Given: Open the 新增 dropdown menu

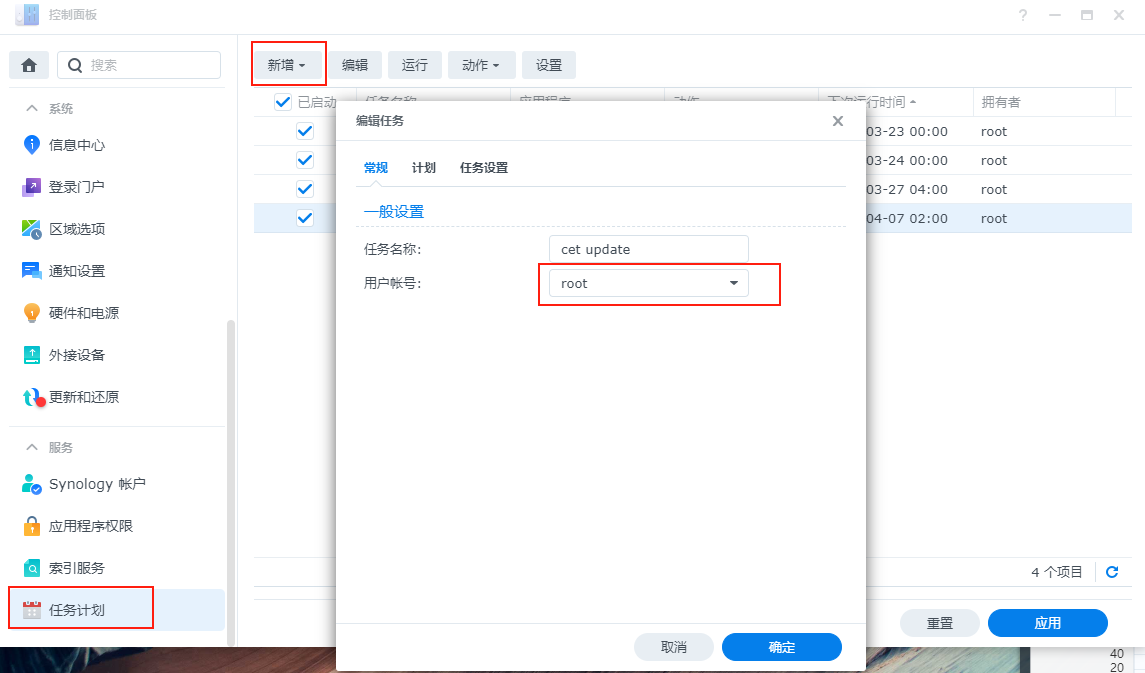Looking at the screenshot, I should 287,65.
